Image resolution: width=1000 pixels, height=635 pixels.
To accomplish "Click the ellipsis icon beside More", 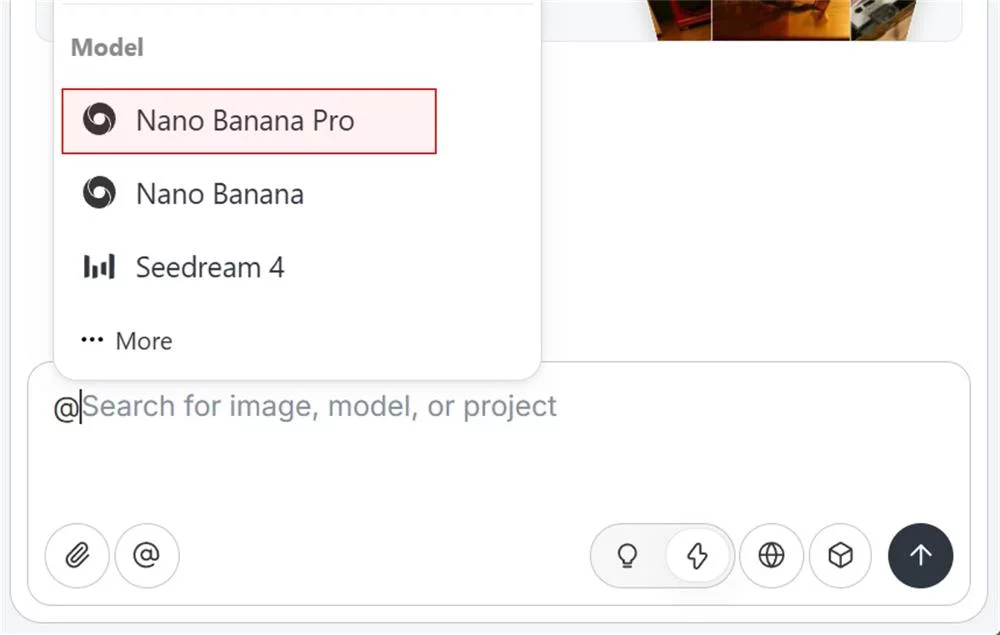I will [x=90, y=340].
